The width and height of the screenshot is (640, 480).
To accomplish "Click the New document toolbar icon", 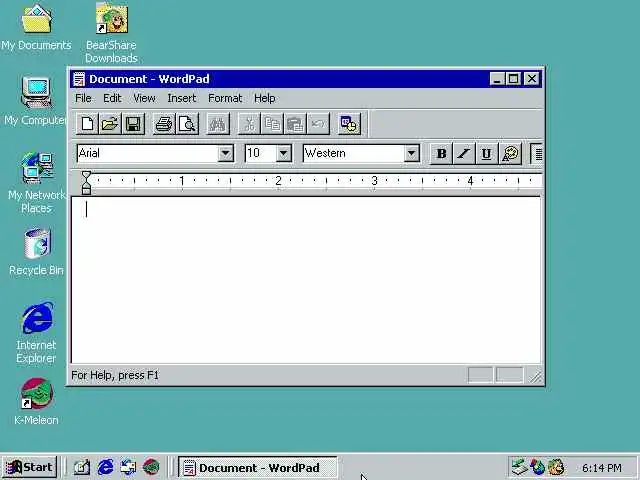I will pos(87,124).
